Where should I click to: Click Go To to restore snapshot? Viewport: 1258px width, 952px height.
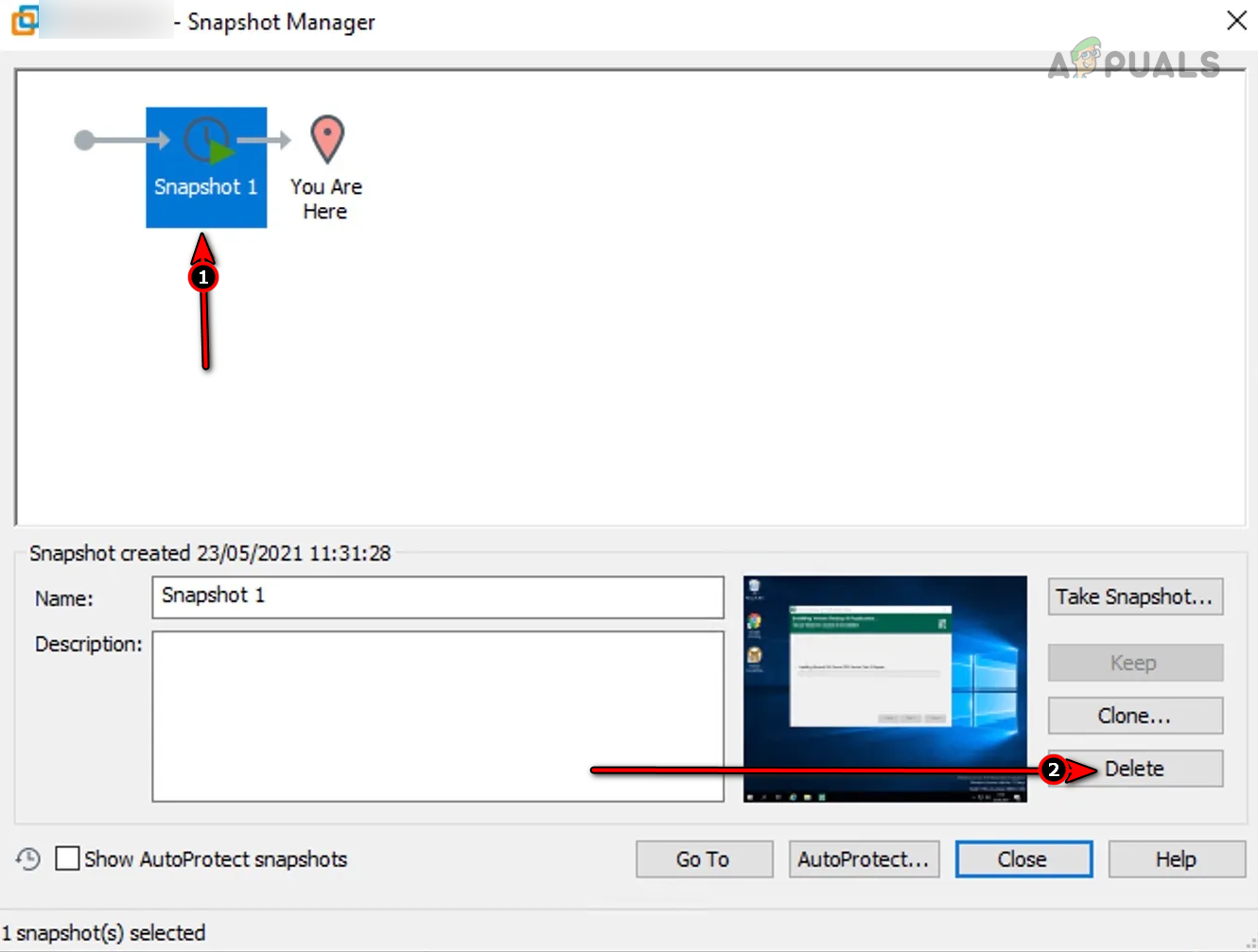pos(704,859)
